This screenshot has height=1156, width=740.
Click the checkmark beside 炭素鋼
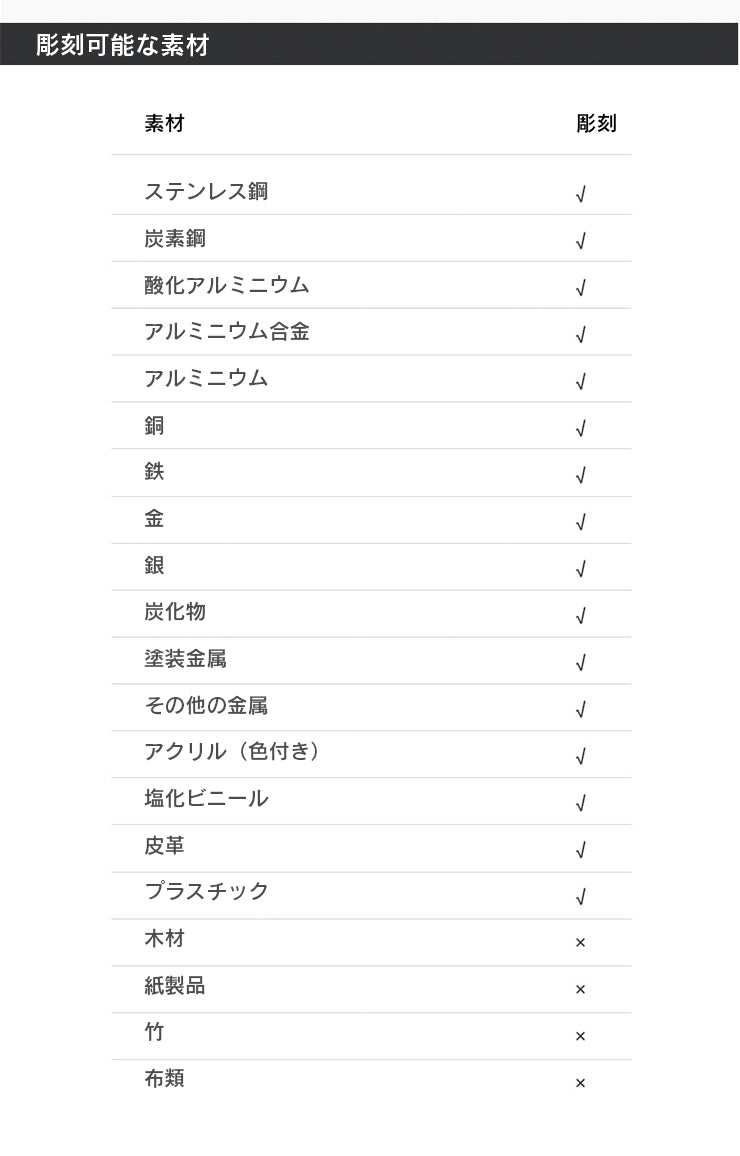580,241
